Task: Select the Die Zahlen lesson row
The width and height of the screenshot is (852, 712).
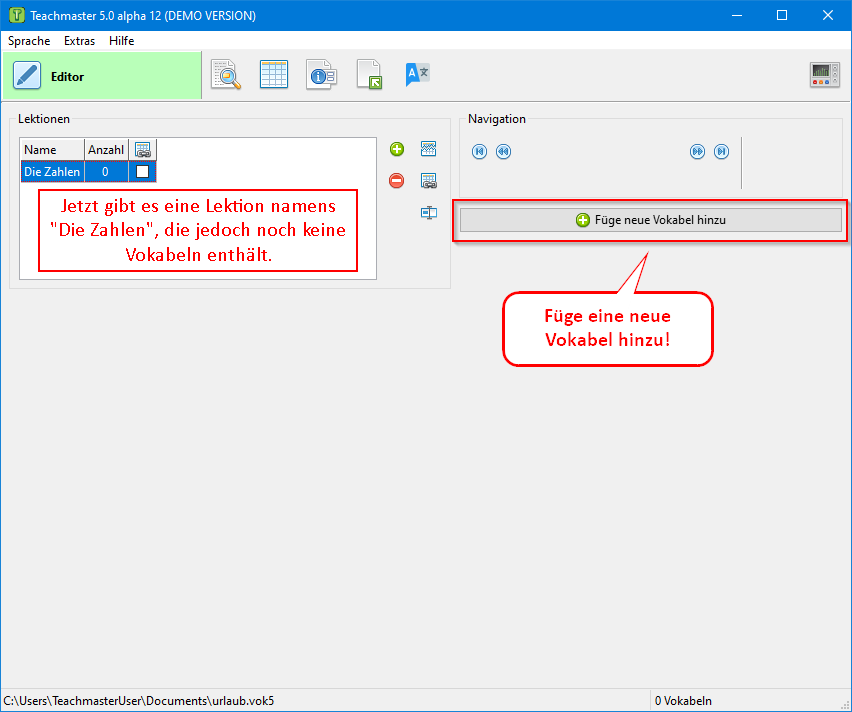Action: (52, 172)
